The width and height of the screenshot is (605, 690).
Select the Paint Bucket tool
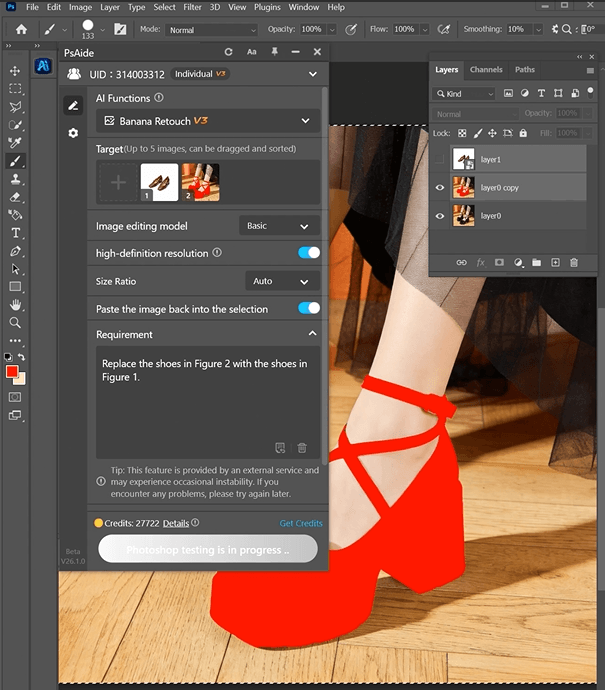pyautogui.click(x=15, y=215)
